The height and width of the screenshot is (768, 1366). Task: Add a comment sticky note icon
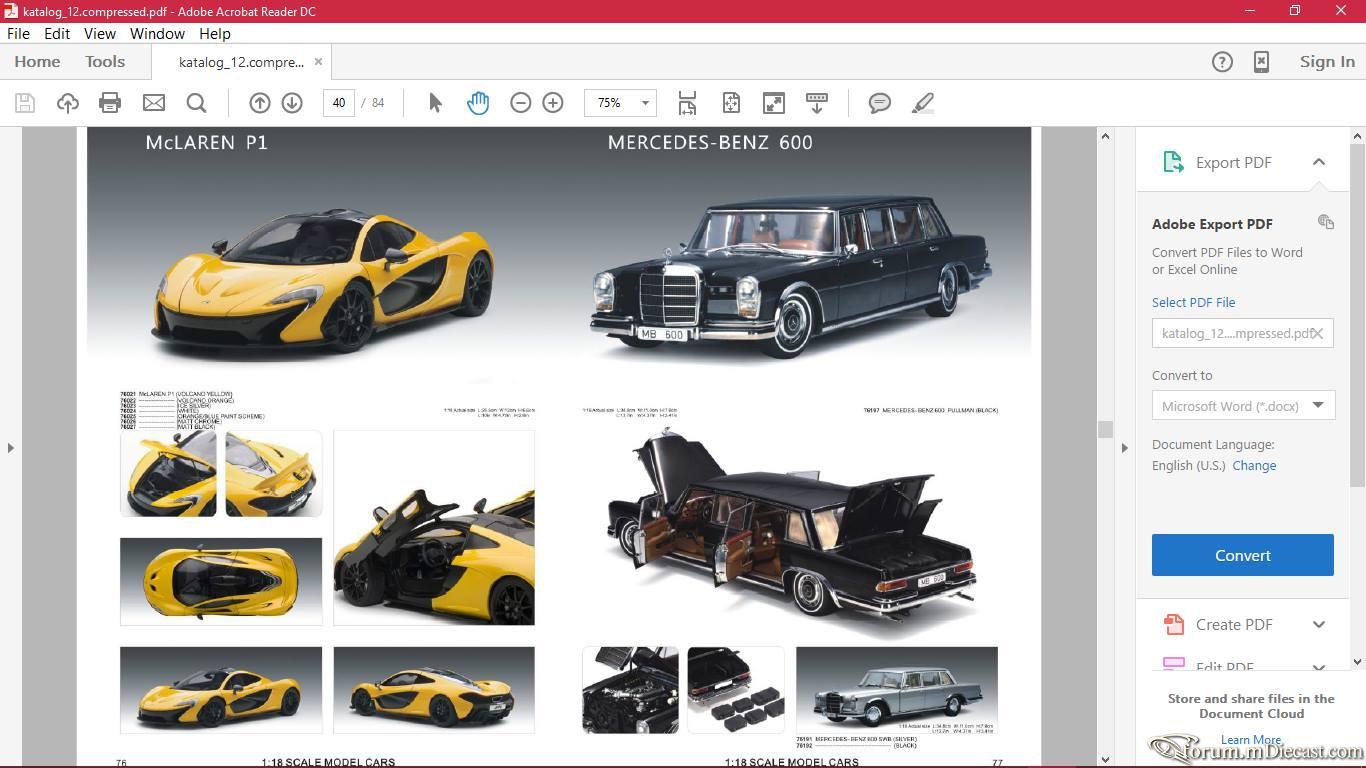click(x=880, y=103)
